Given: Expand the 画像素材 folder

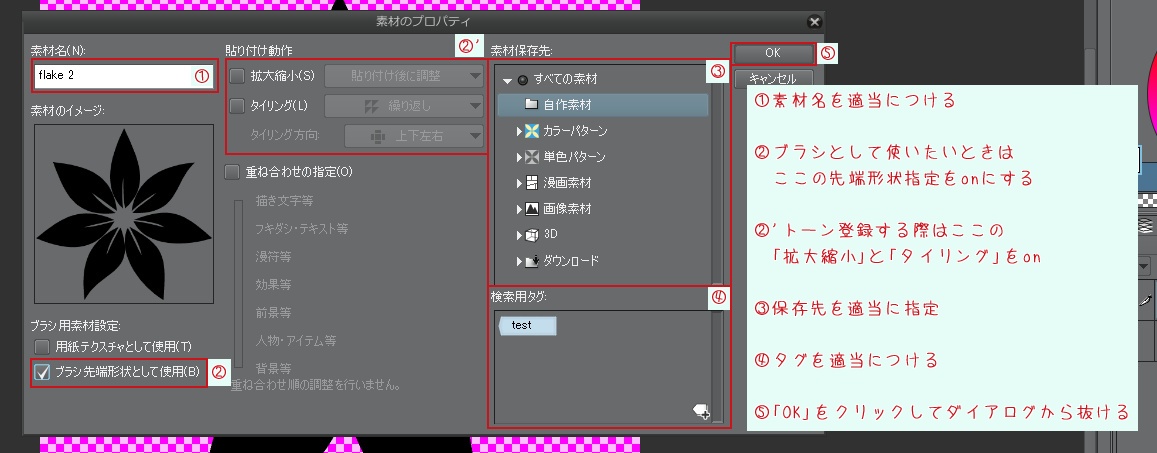Looking at the screenshot, I should coord(519,209).
